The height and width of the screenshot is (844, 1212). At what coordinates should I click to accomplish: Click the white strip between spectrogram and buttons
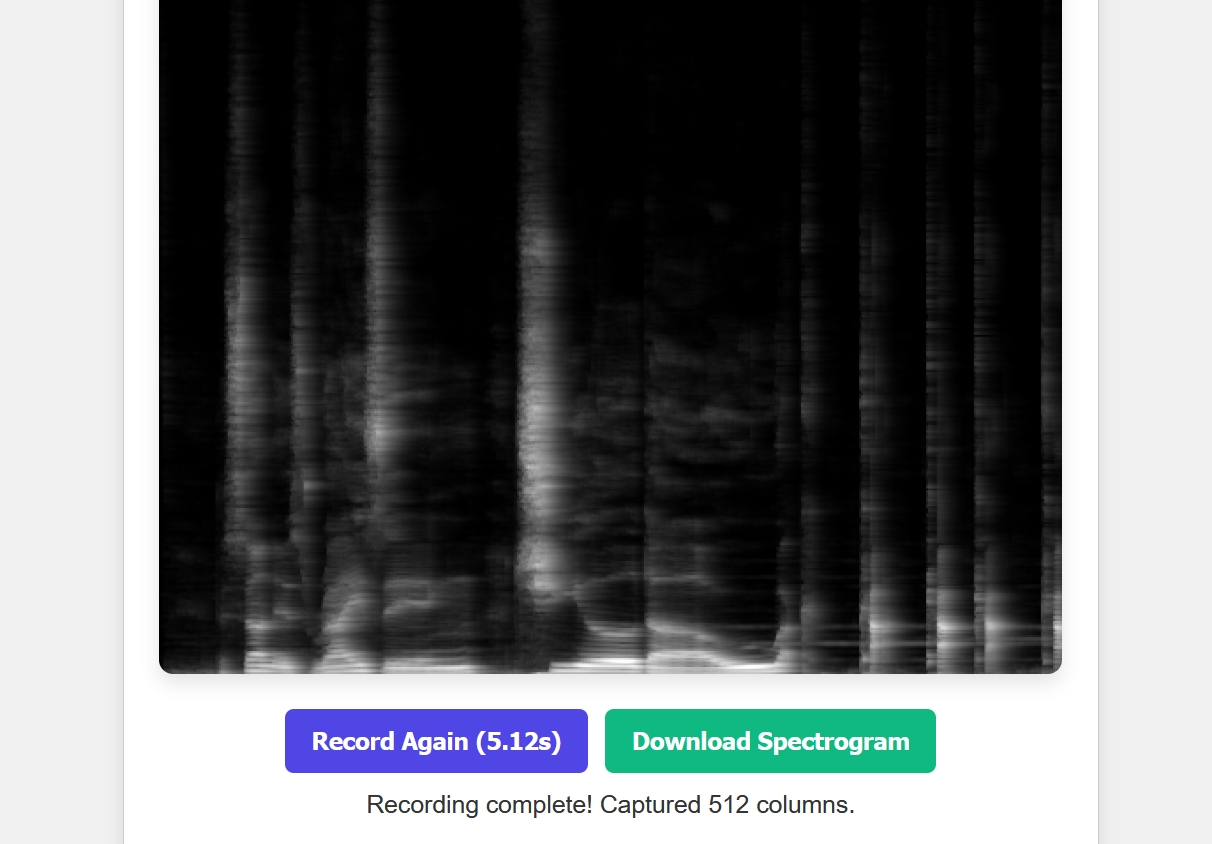pos(610,691)
